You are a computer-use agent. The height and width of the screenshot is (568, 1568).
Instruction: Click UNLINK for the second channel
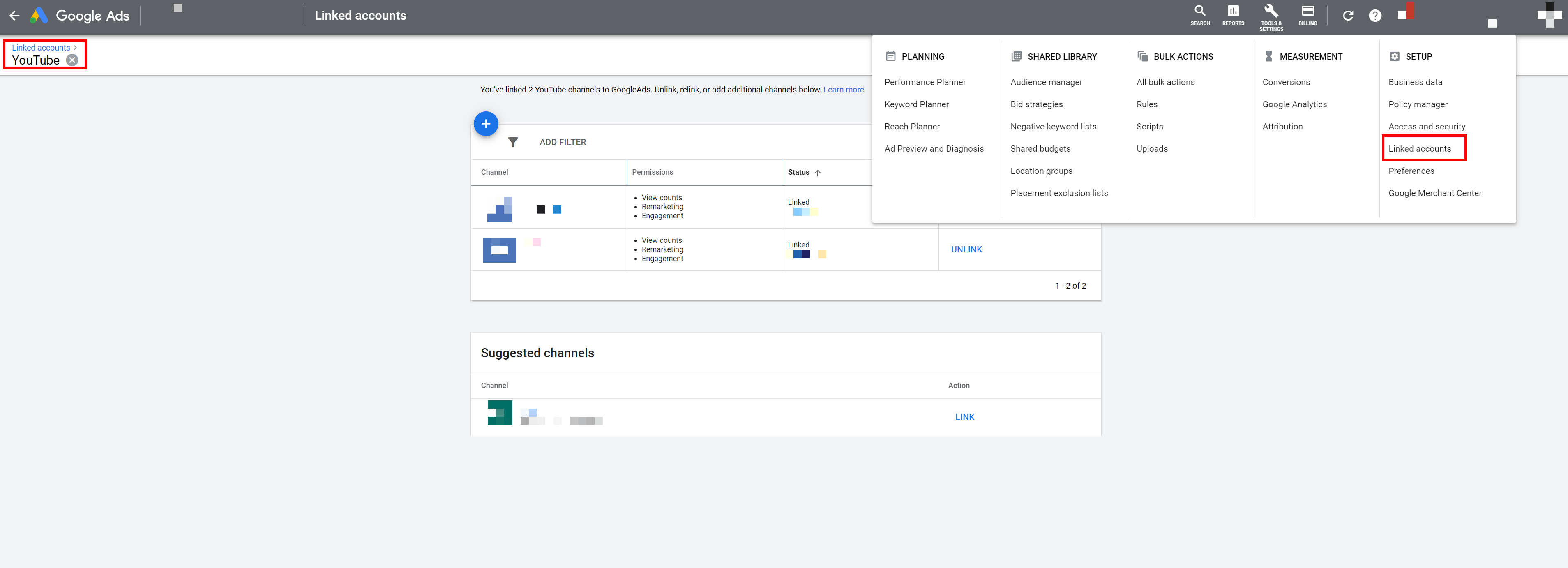point(966,249)
